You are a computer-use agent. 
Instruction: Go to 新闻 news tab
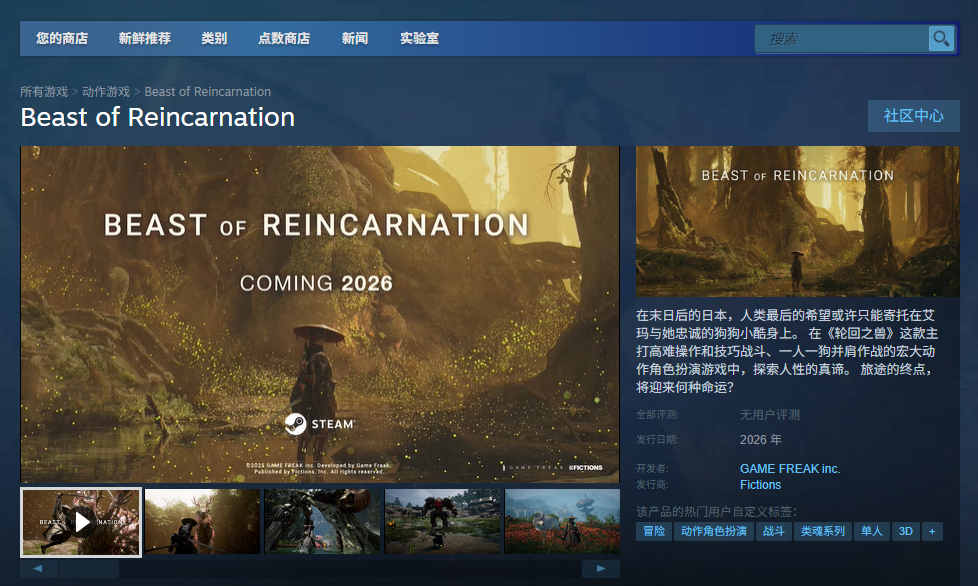point(354,39)
